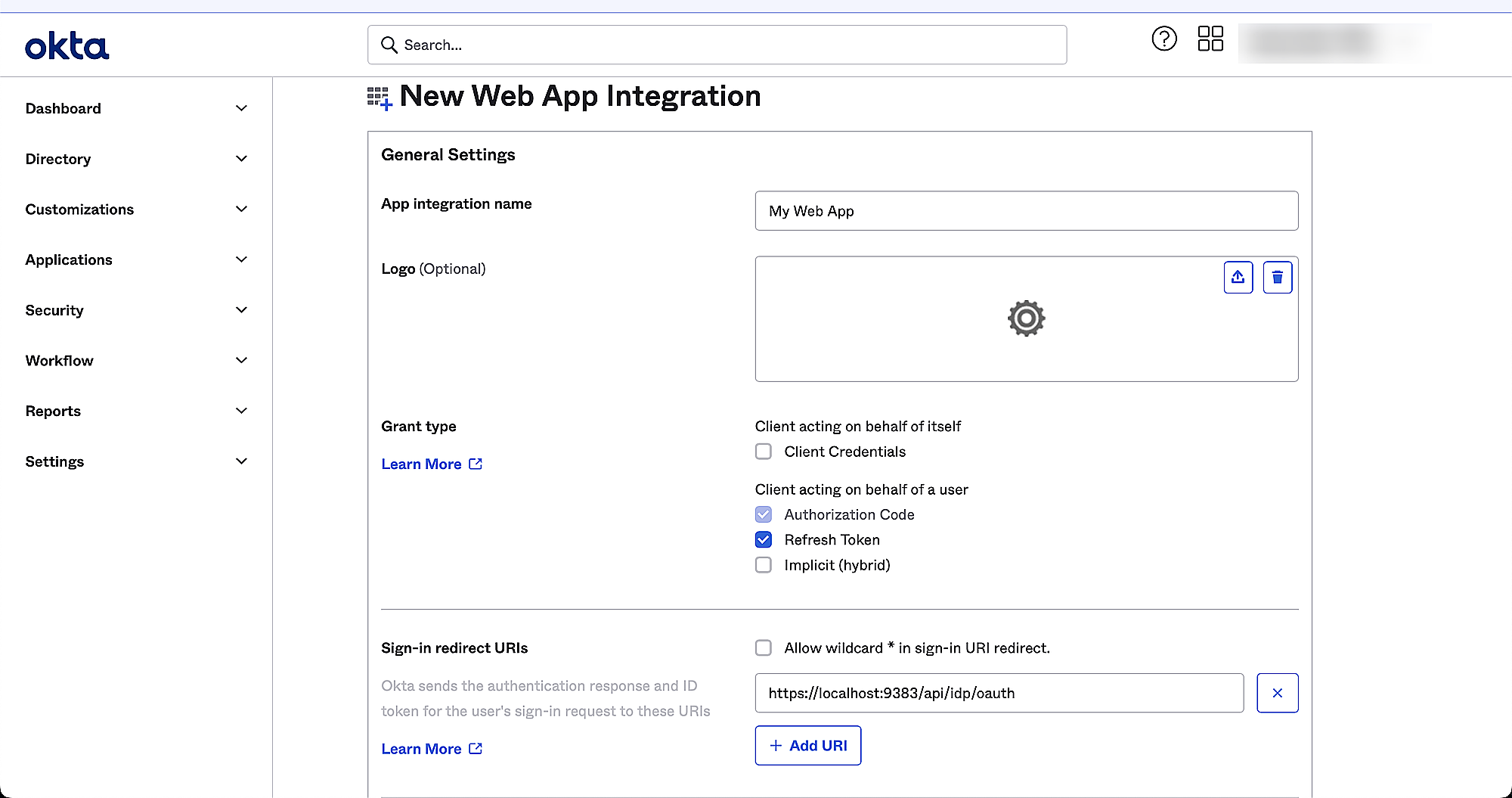Open the help question mark icon
Image resolution: width=1512 pixels, height=798 pixels.
coord(1163,39)
